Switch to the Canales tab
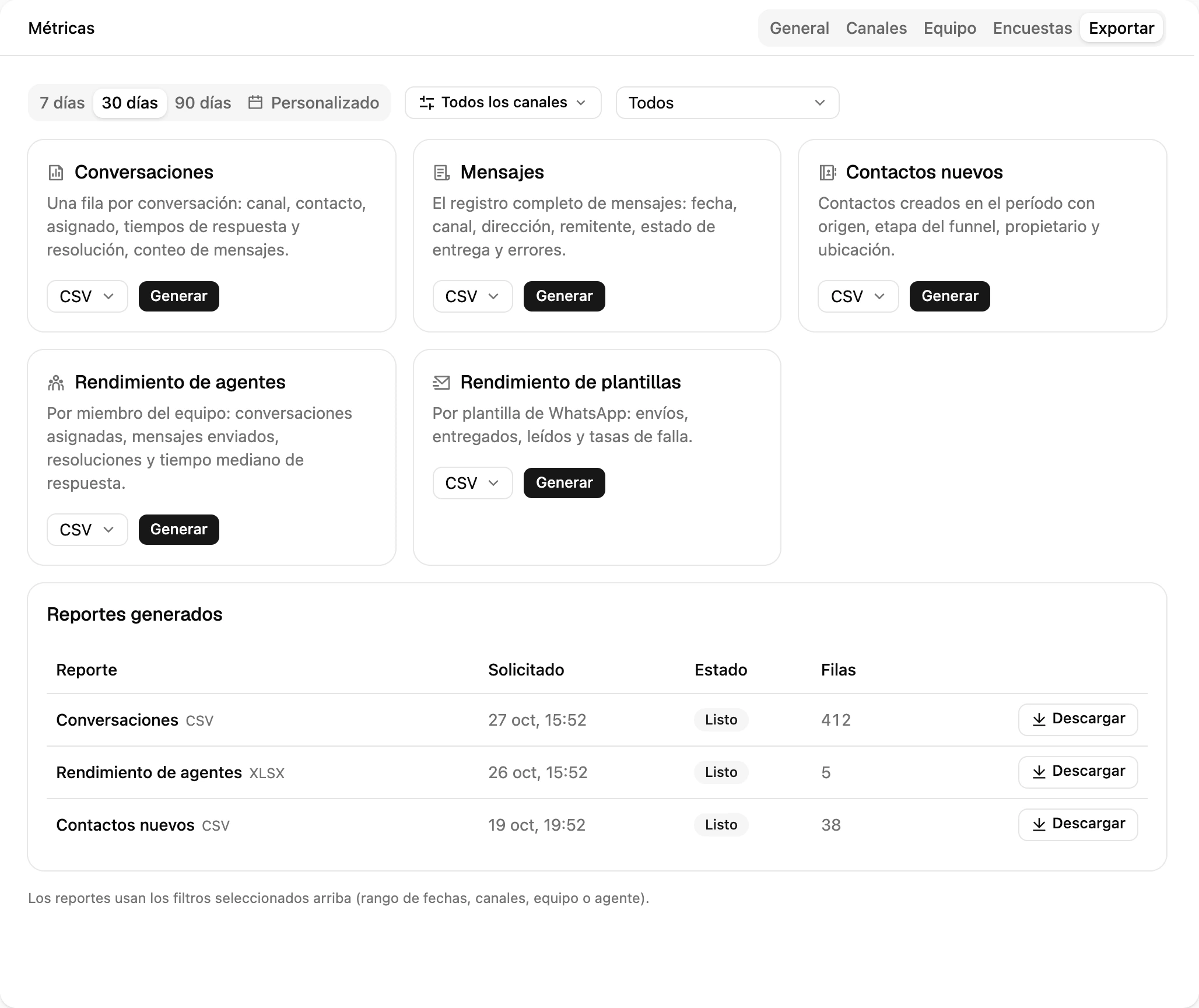 click(877, 28)
